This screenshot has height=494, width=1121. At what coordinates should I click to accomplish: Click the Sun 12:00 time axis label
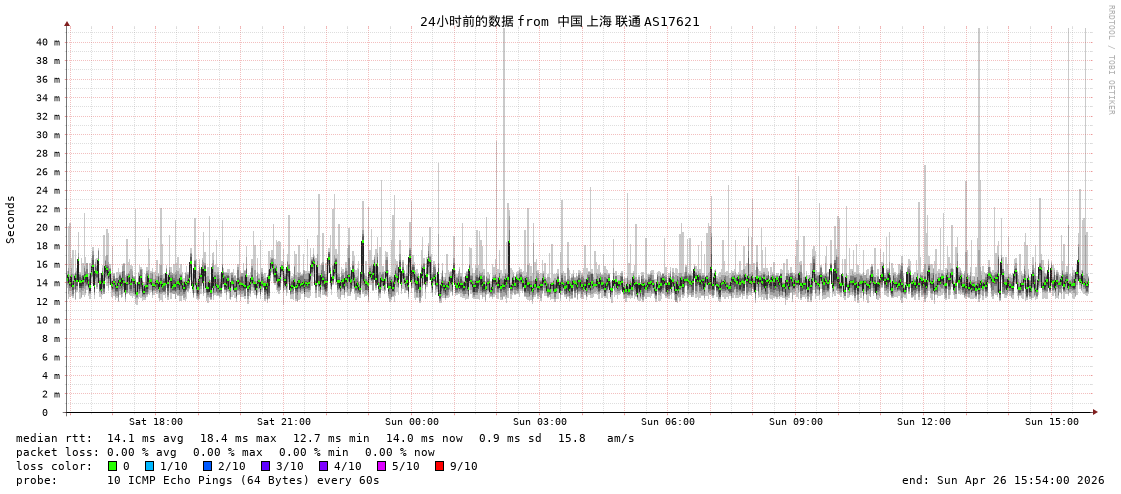tap(924, 422)
